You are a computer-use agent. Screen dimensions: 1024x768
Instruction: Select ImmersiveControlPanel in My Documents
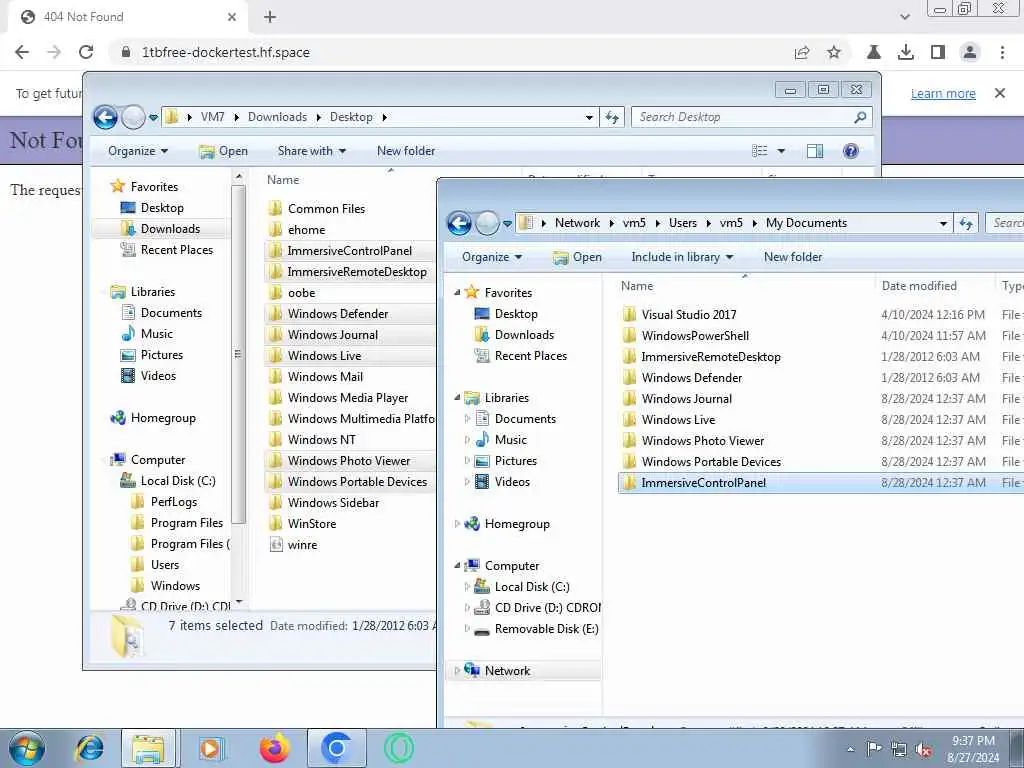pos(820,483)
